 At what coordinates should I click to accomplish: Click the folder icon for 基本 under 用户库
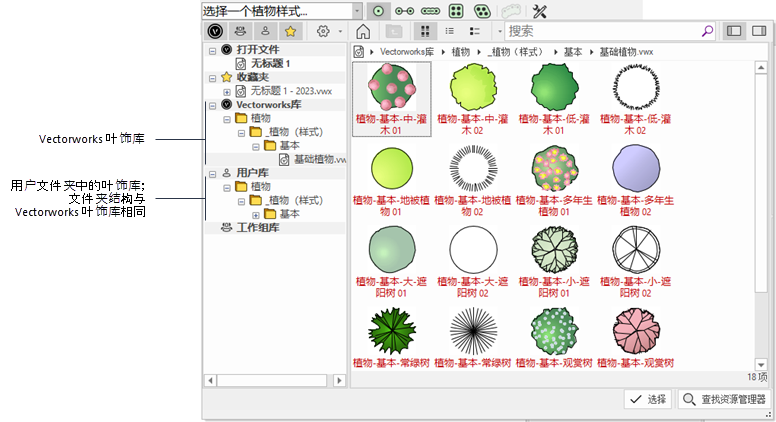(x=270, y=214)
